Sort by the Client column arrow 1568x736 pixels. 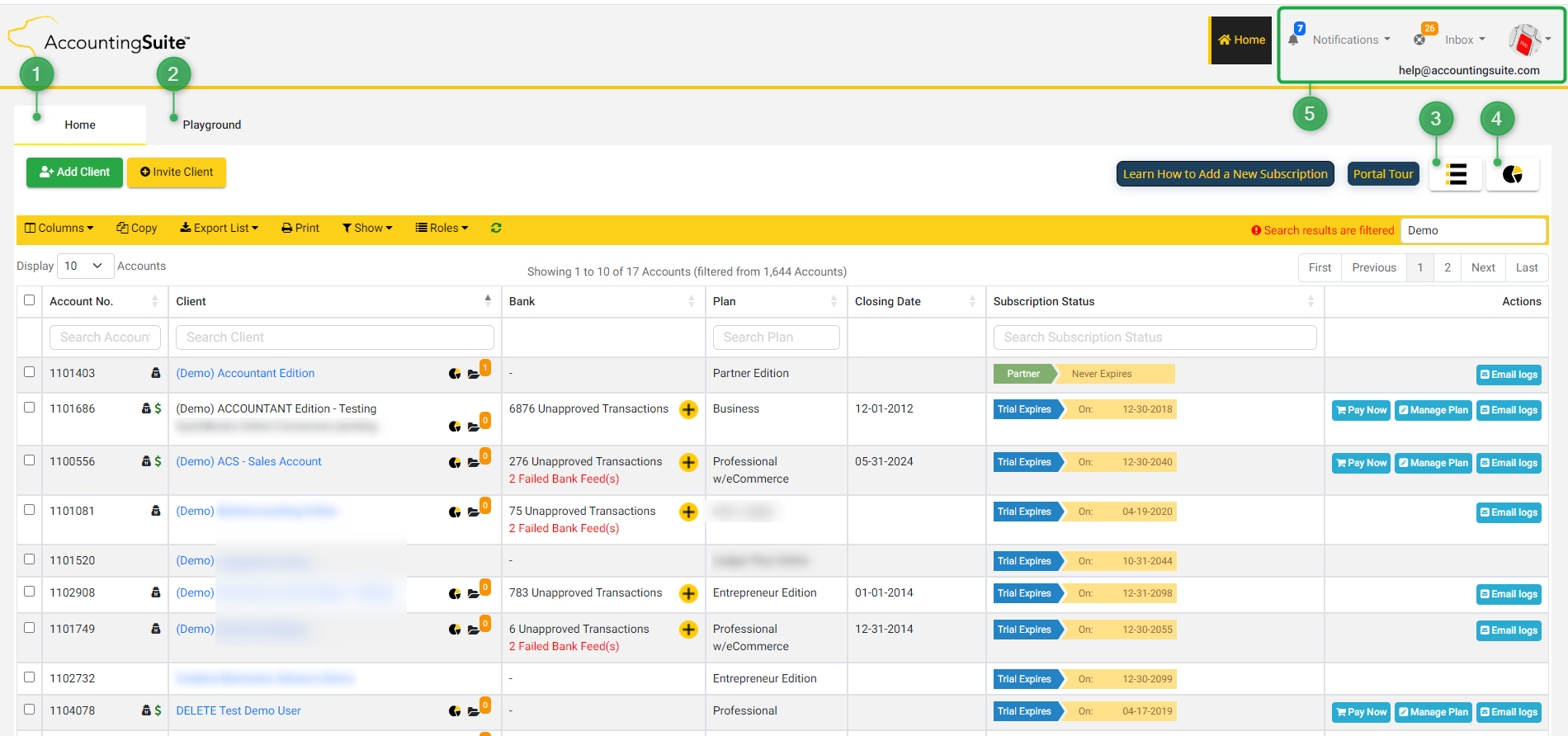click(x=488, y=301)
